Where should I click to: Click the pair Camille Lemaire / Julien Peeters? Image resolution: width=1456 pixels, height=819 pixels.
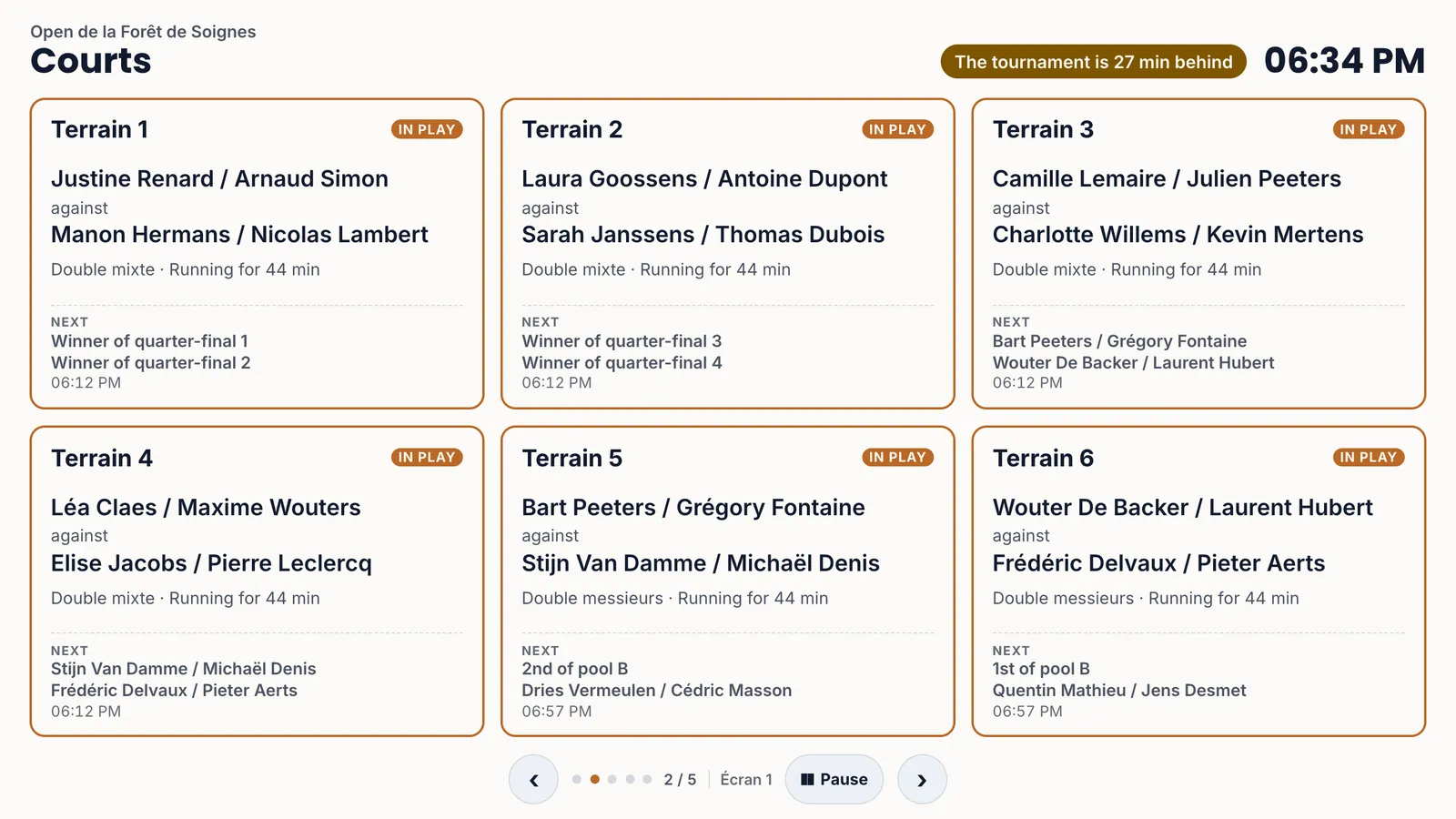point(1167,178)
